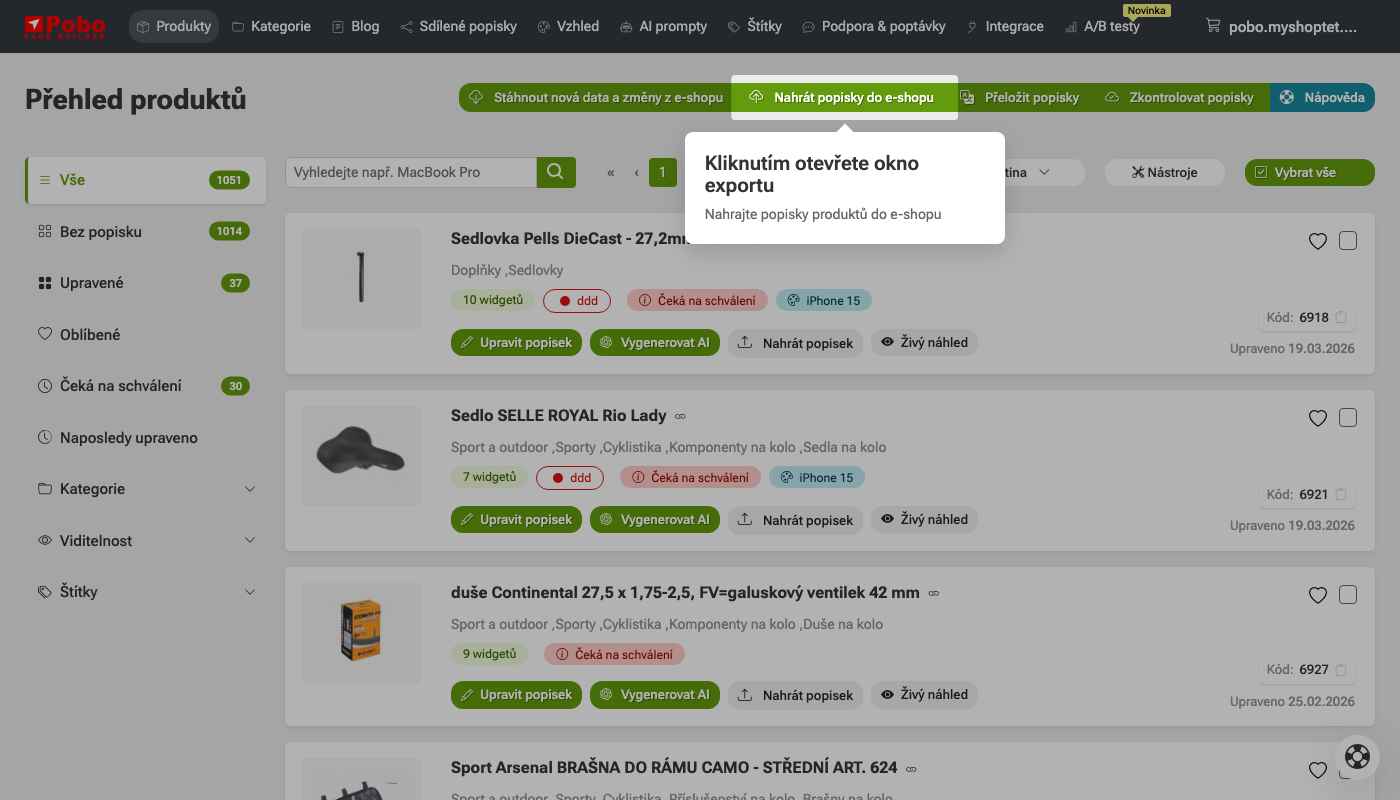Toggle the favorite heart on Sedlo SELLE ROYAL

coord(1317,418)
